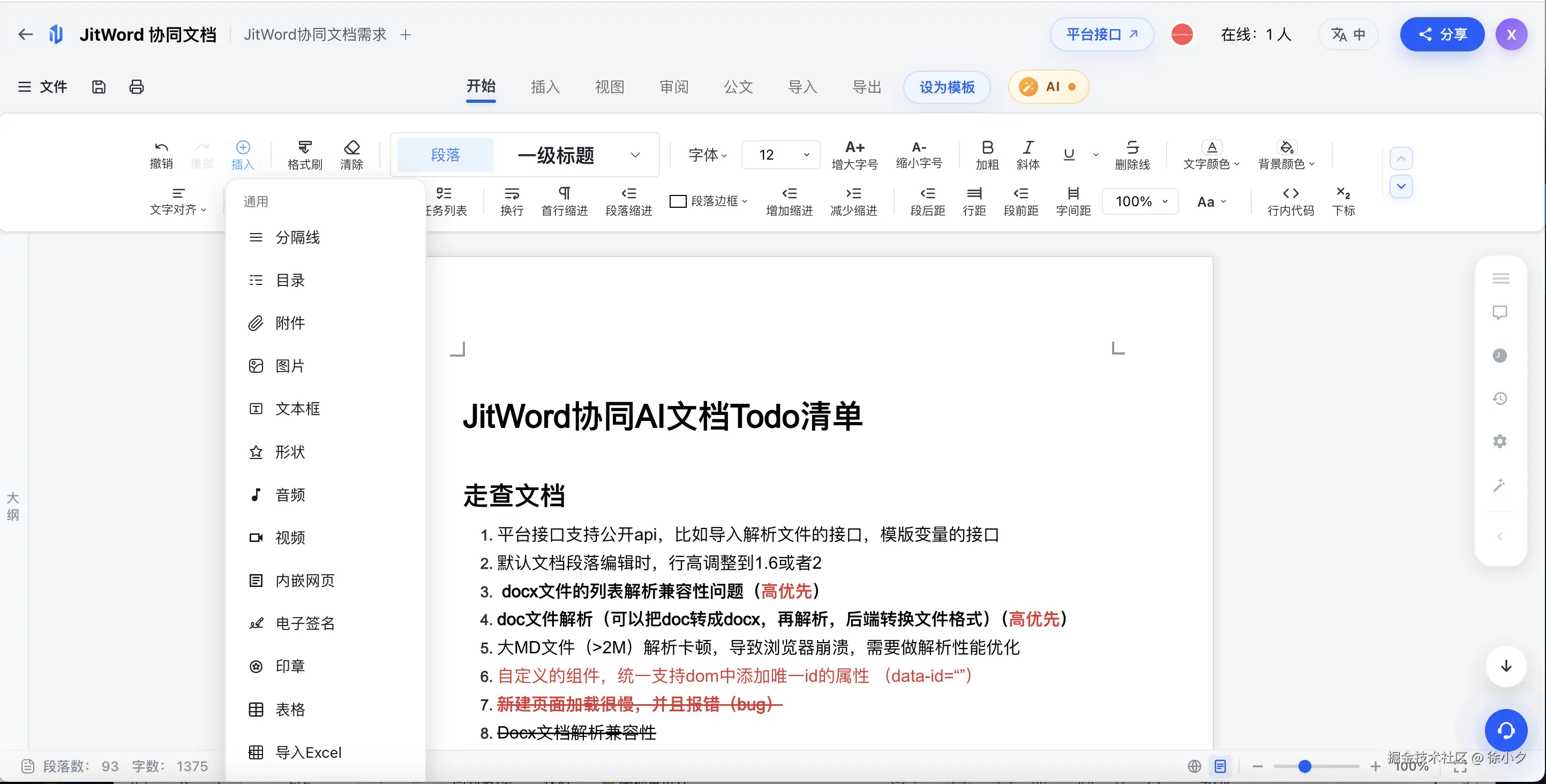Click space after paragraph (段后距)

pos(928,201)
